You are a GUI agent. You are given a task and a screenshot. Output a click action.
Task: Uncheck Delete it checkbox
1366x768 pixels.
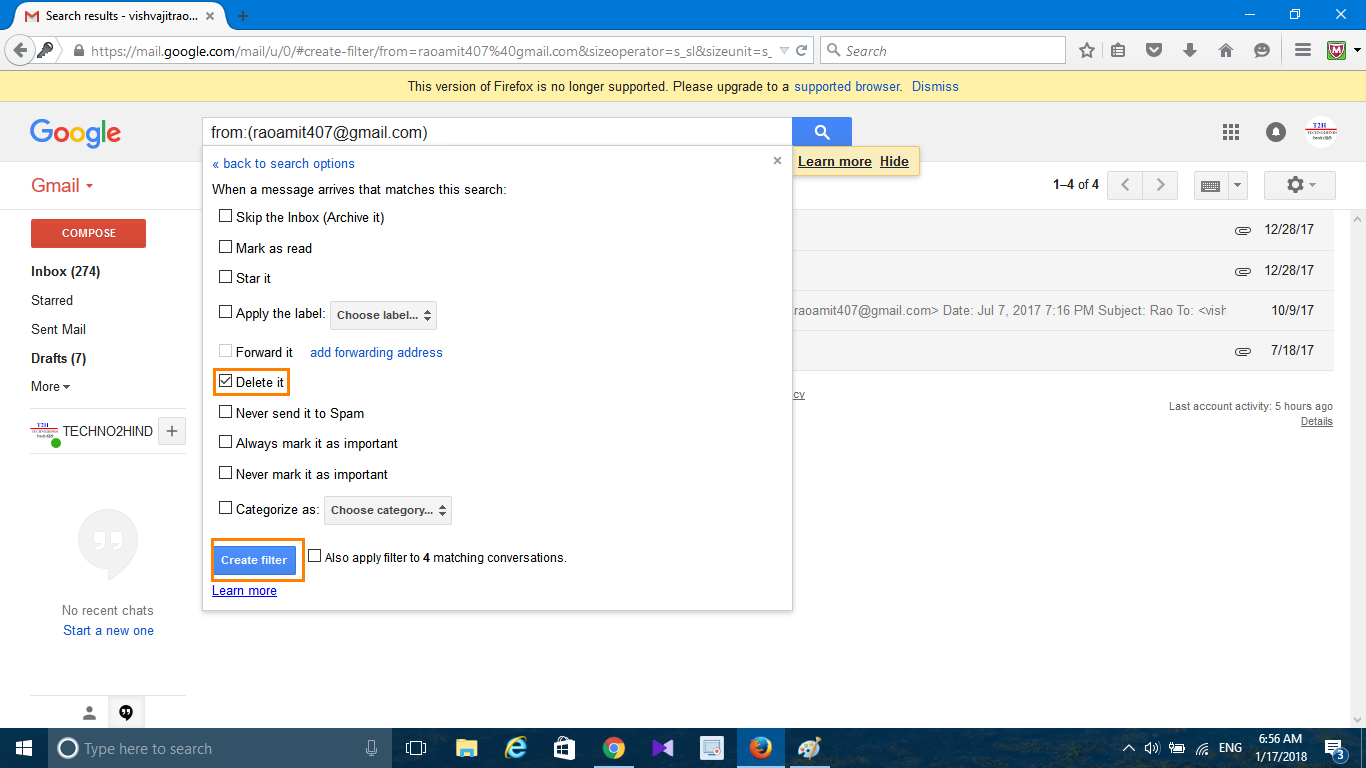pos(225,381)
